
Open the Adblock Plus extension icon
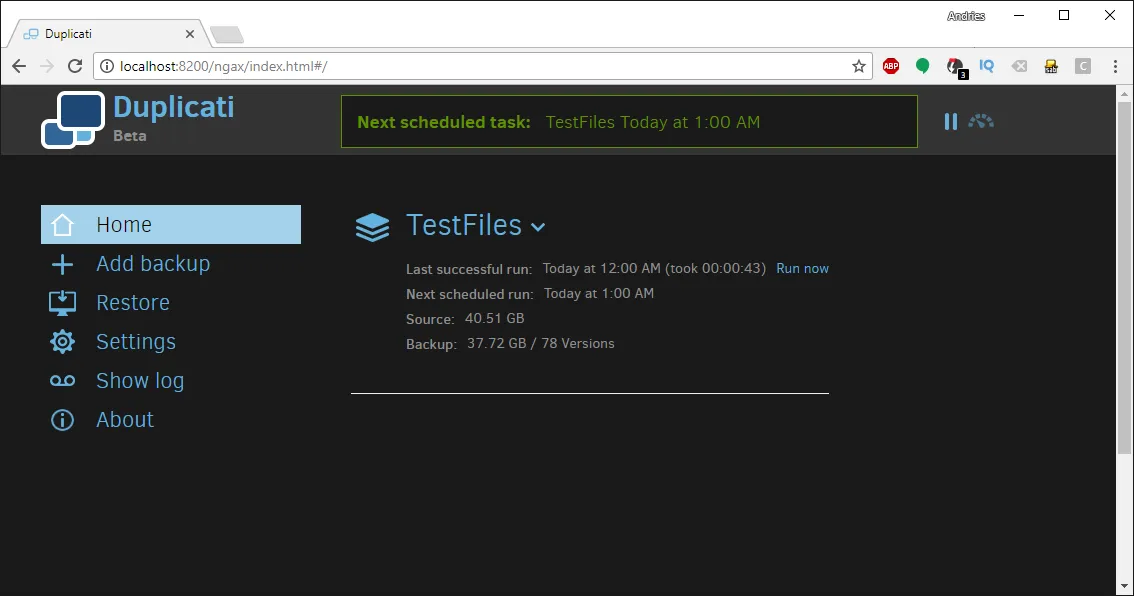pos(891,67)
